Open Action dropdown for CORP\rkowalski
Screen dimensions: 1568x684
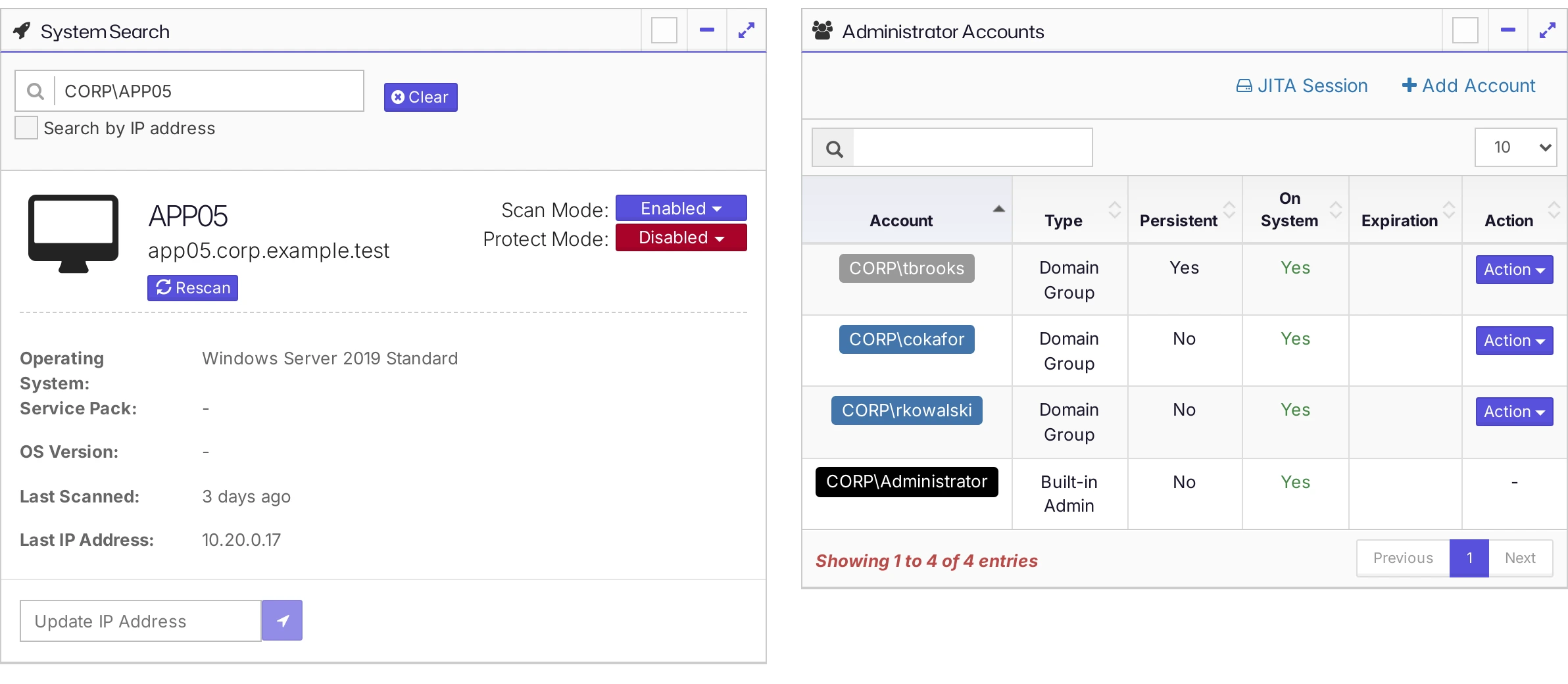click(1514, 412)
